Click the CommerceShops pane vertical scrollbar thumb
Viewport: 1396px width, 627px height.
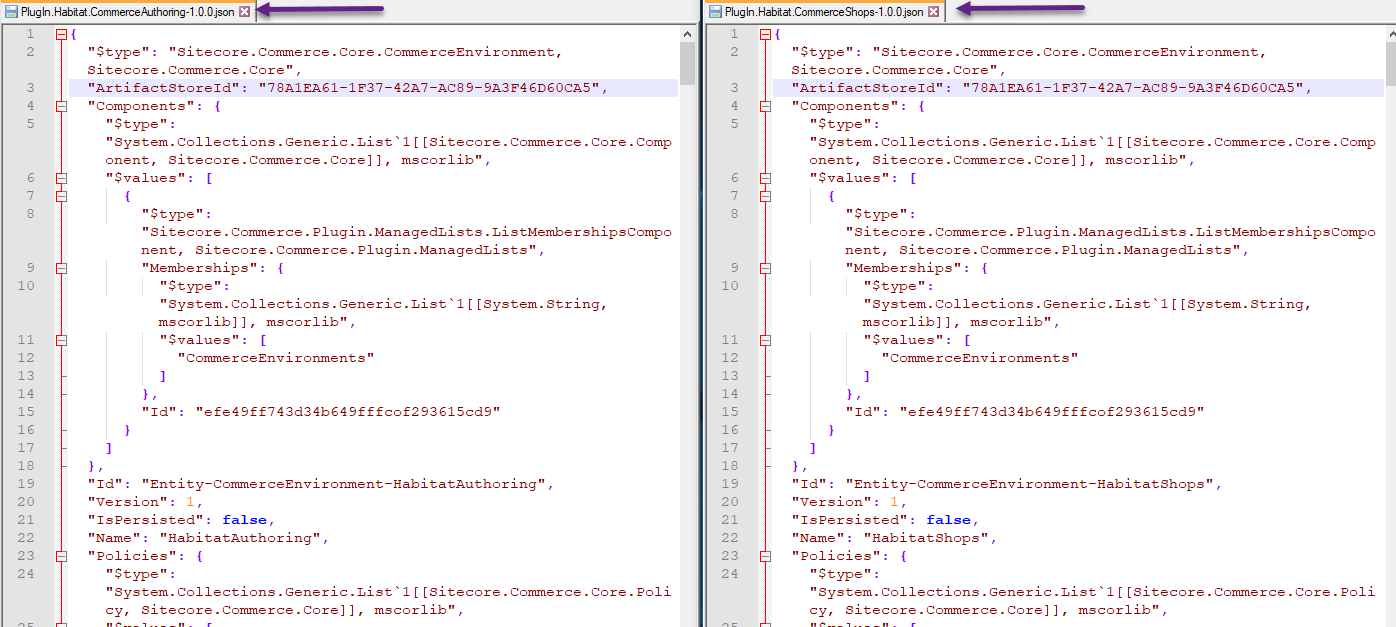point(1390,63)
